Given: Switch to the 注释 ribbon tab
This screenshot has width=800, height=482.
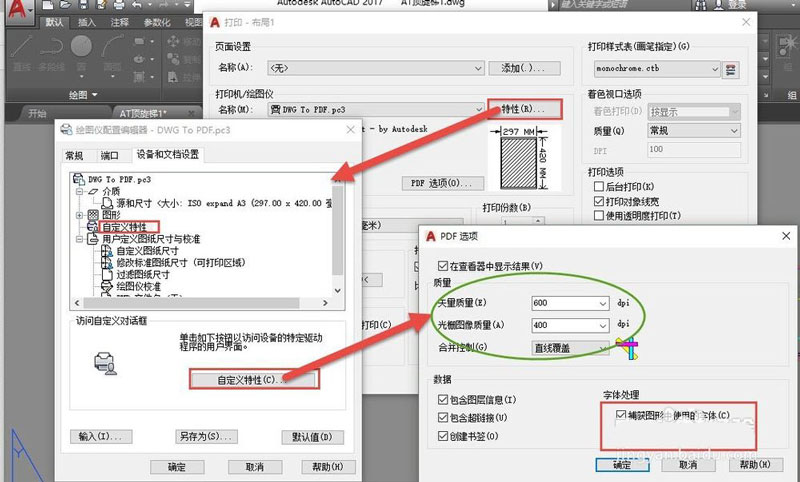Looking at the screenshot, I should pos(119,22).
